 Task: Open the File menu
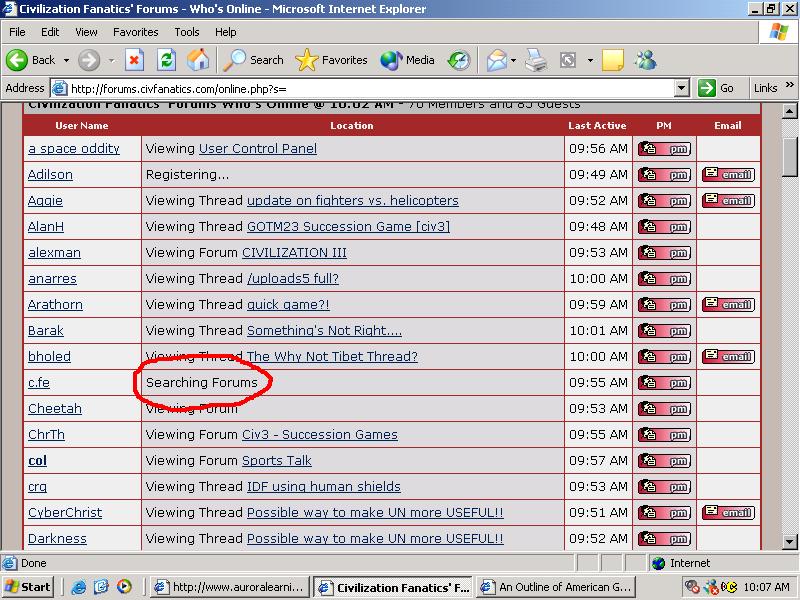click(x=17, y=32)
